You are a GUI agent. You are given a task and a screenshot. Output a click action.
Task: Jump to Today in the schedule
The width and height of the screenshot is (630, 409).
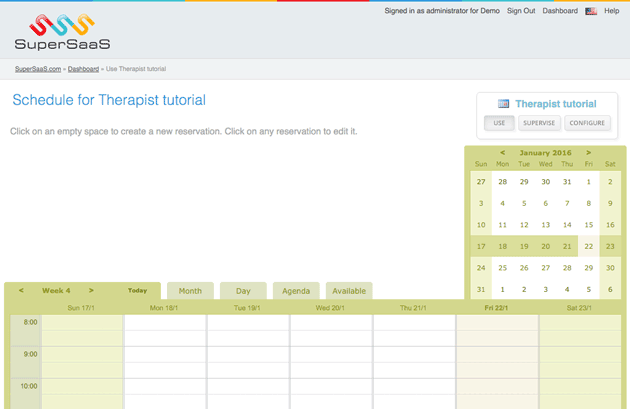[x=137, y=290]
